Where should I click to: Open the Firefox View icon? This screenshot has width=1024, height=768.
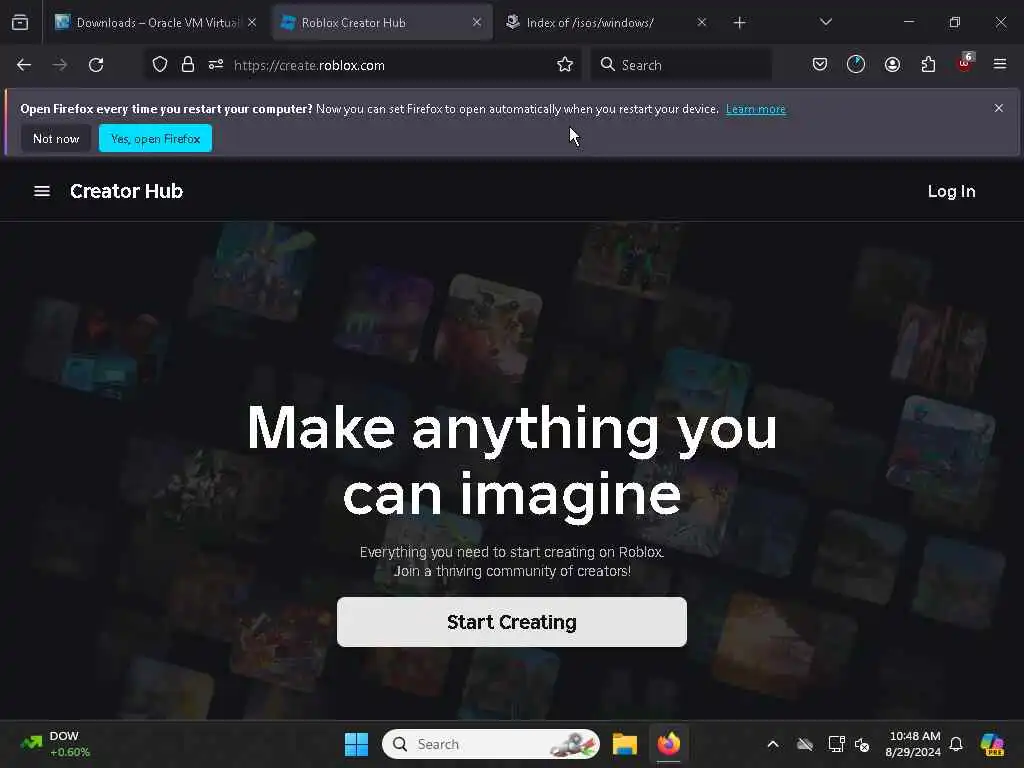tap(20, 23)
